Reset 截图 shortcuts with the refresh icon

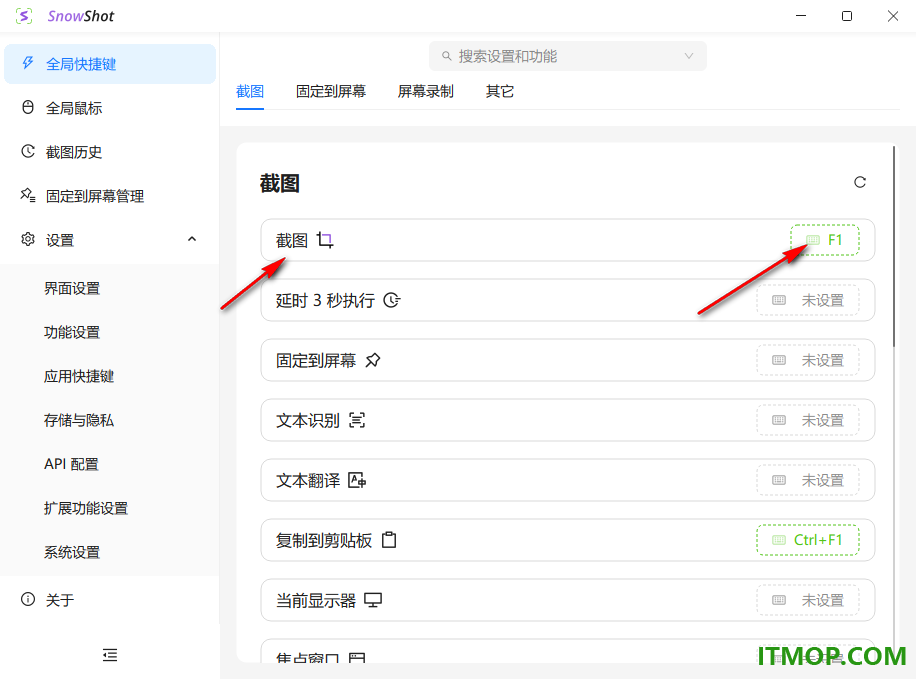[x=860, y=182]
